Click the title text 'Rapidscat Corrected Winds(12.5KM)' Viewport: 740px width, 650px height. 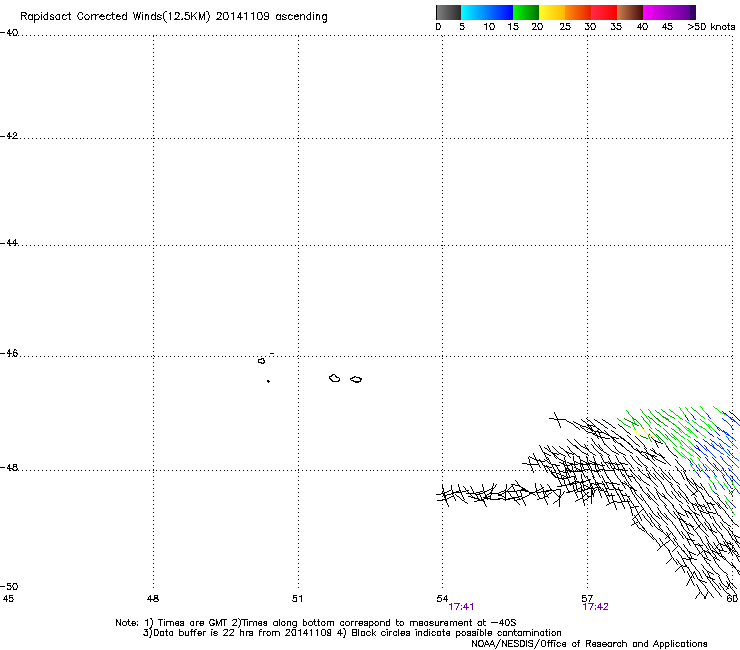click(115, 17)
